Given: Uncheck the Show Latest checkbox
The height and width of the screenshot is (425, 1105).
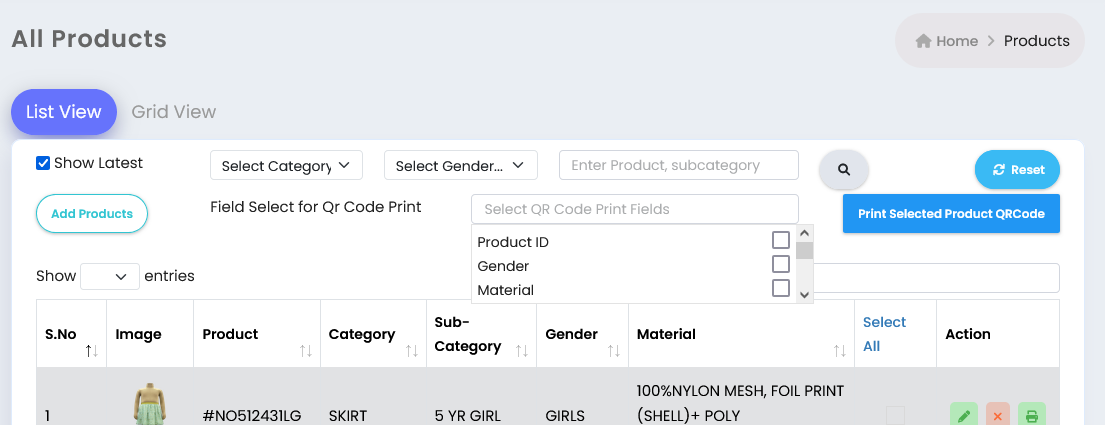Looking at the screenshot, I should coord(43,164).
